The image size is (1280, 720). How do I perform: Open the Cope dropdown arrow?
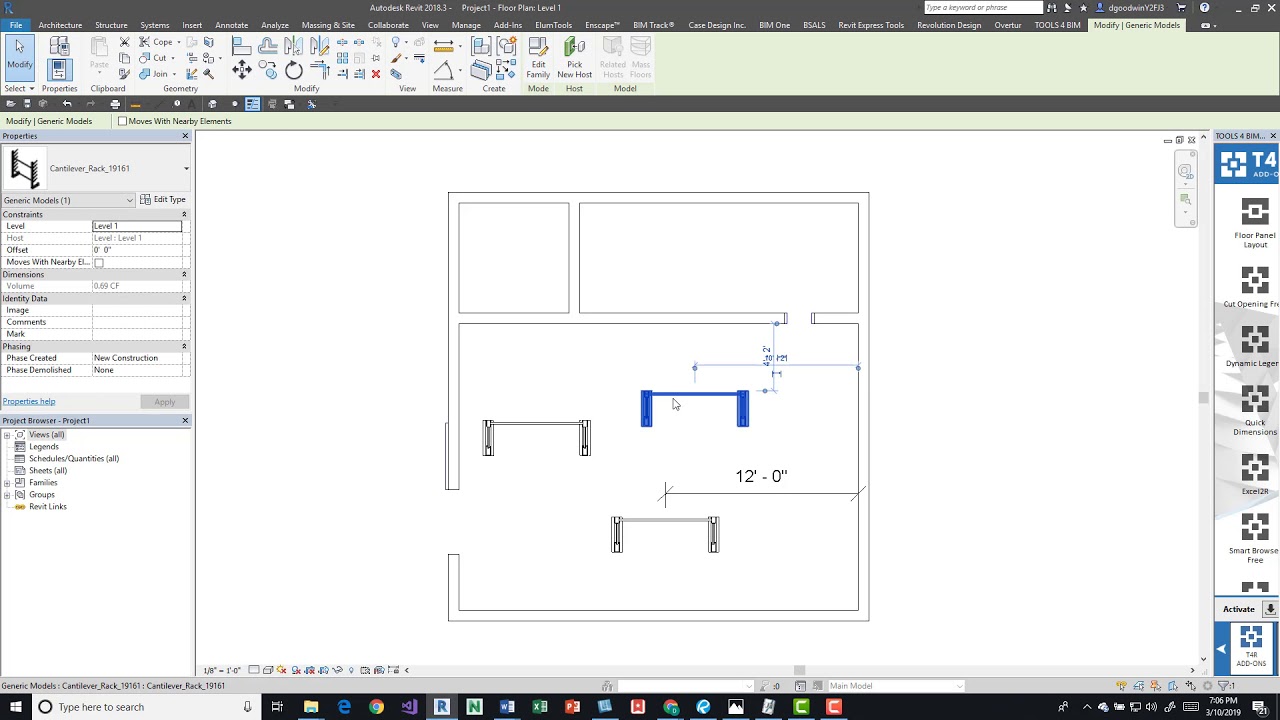[179, 42]
